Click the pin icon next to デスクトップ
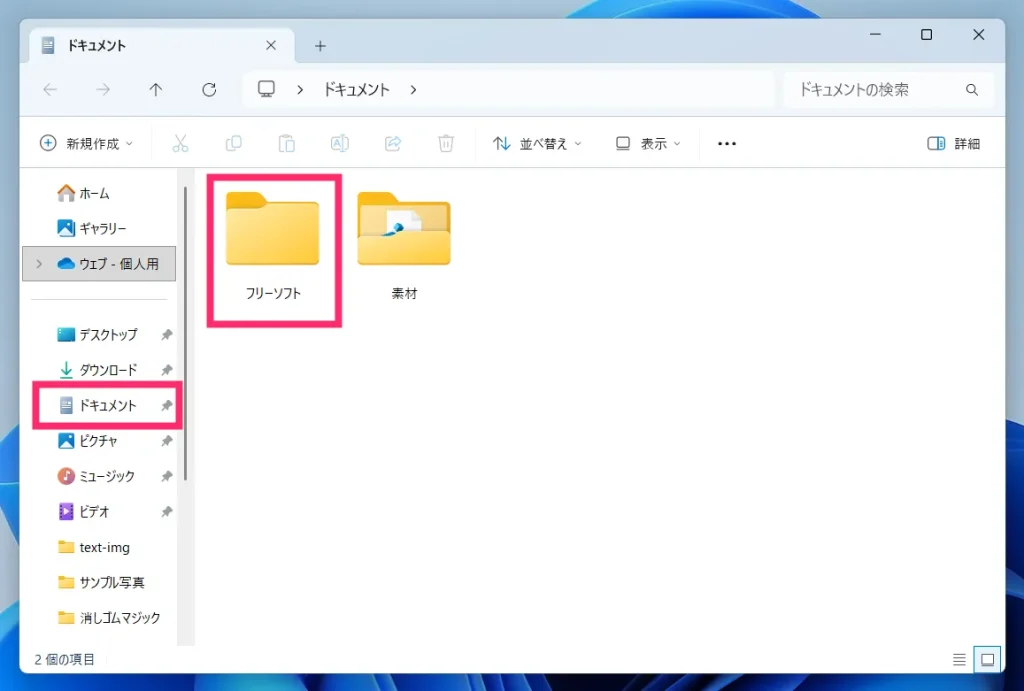 click(x=167, y=334)
